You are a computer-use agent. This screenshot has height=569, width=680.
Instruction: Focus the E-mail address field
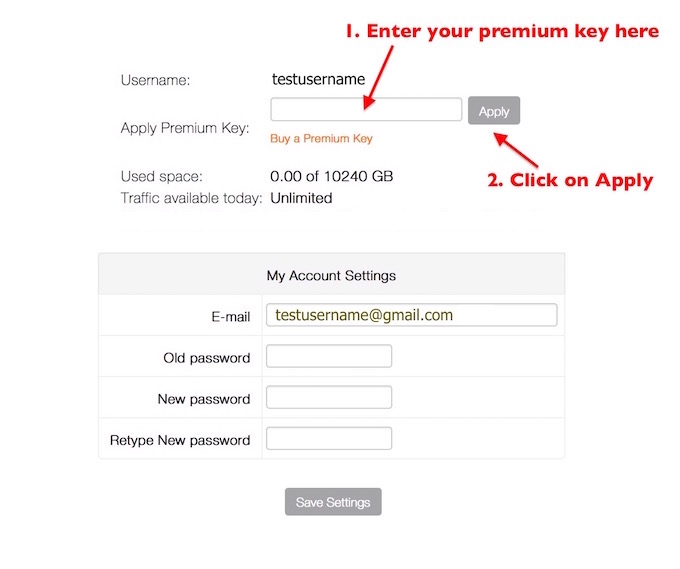click(411, 315)
